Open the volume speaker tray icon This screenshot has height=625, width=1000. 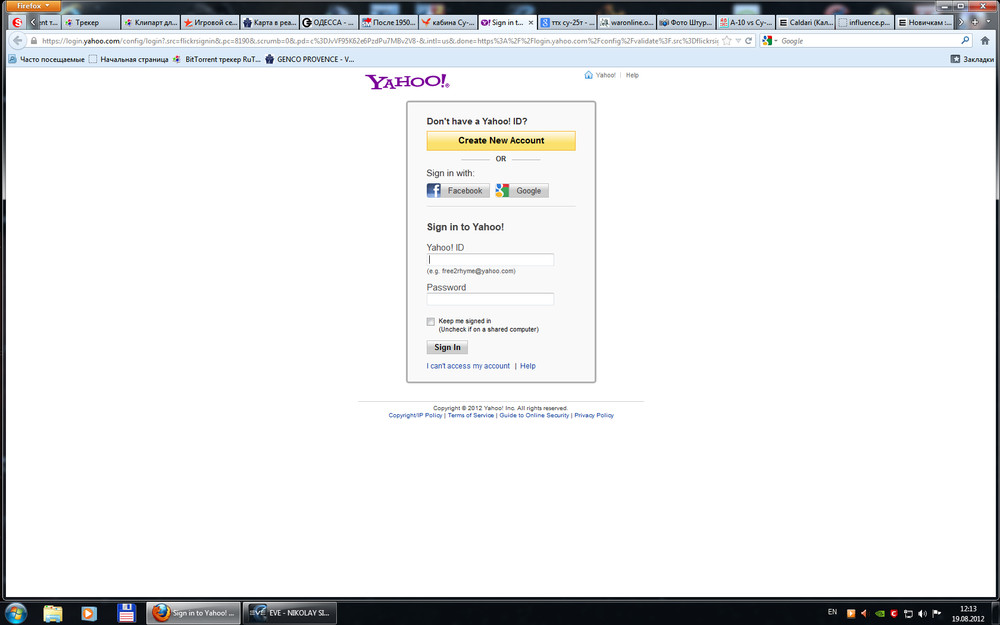tap(922, 614)
